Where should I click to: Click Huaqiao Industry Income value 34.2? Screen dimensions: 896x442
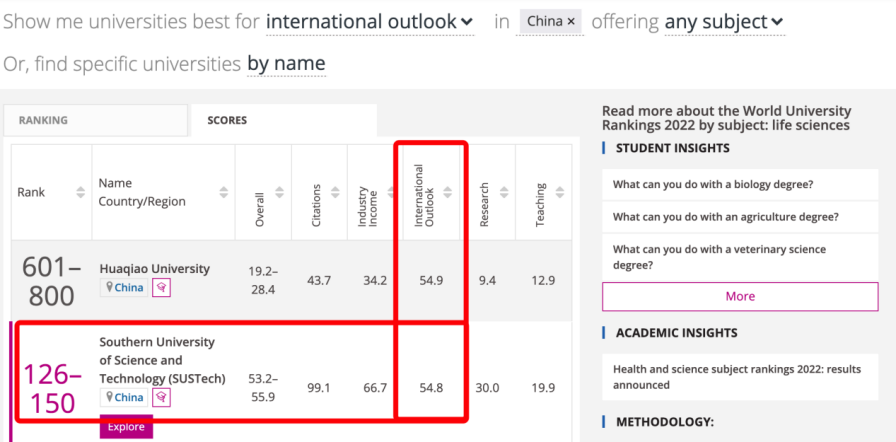pyautogui.click(x=375, y=281)
